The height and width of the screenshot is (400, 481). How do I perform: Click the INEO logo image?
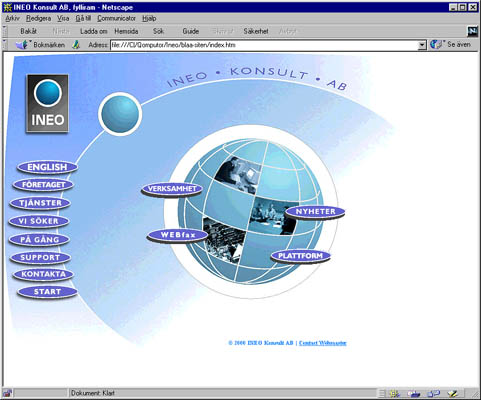pyautogui.click(x=48, y=103)
